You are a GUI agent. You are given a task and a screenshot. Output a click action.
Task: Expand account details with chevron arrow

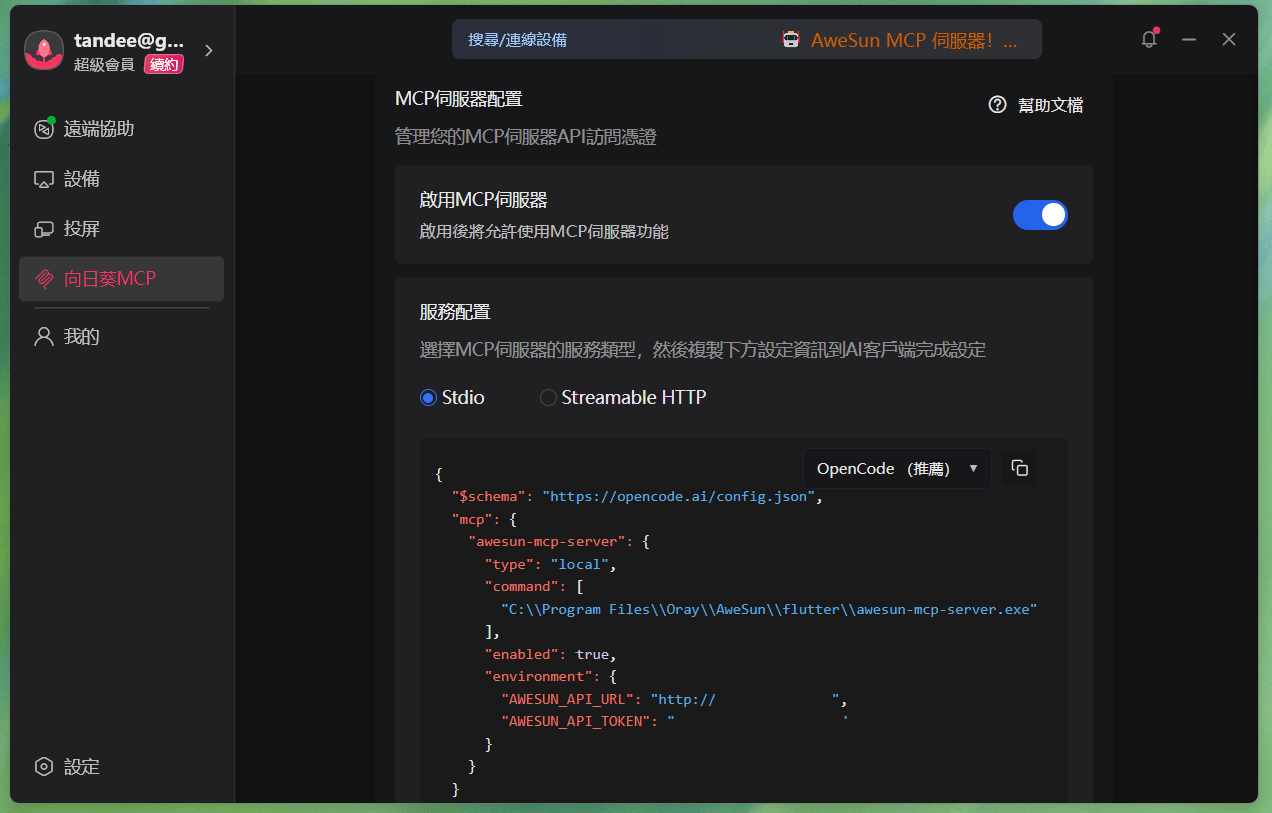(208, 50)
